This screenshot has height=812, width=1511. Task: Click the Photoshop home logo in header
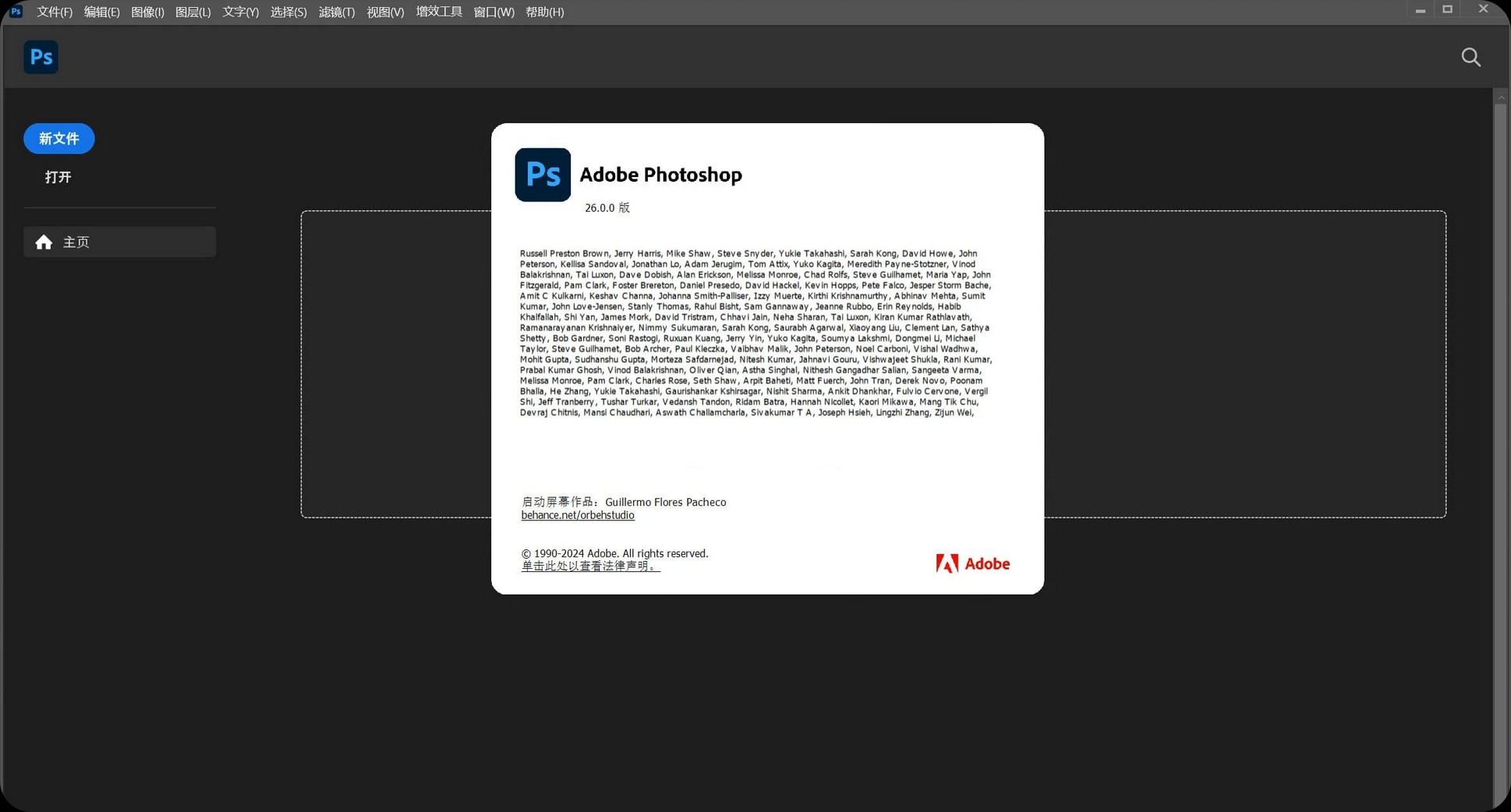tap(41, 57)
